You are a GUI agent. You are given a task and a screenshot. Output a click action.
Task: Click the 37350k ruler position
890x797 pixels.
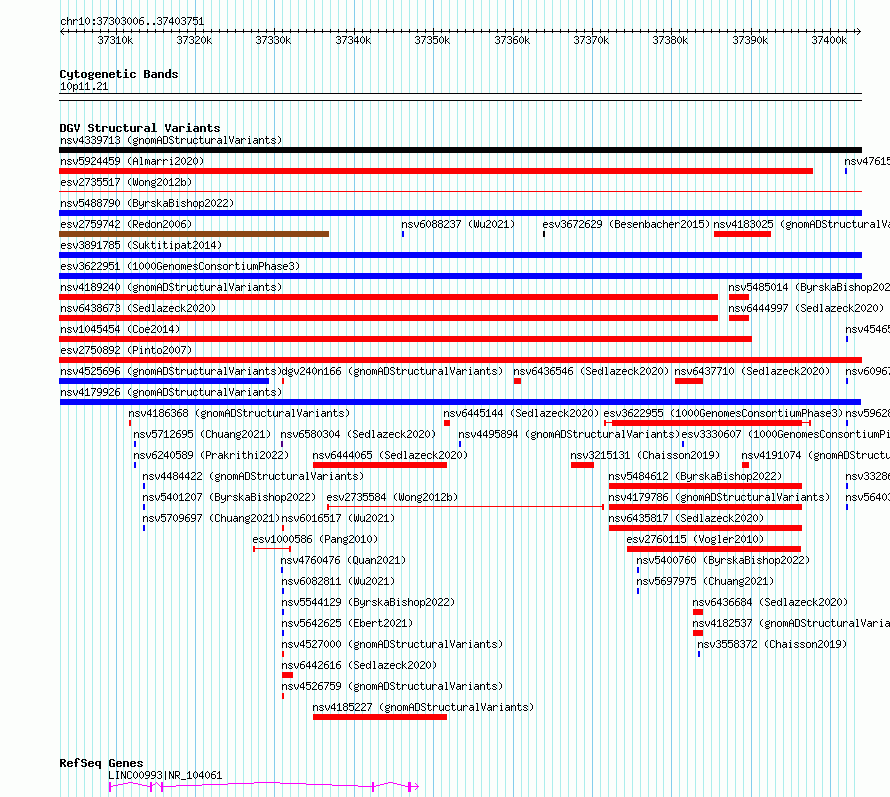point(432,40)
